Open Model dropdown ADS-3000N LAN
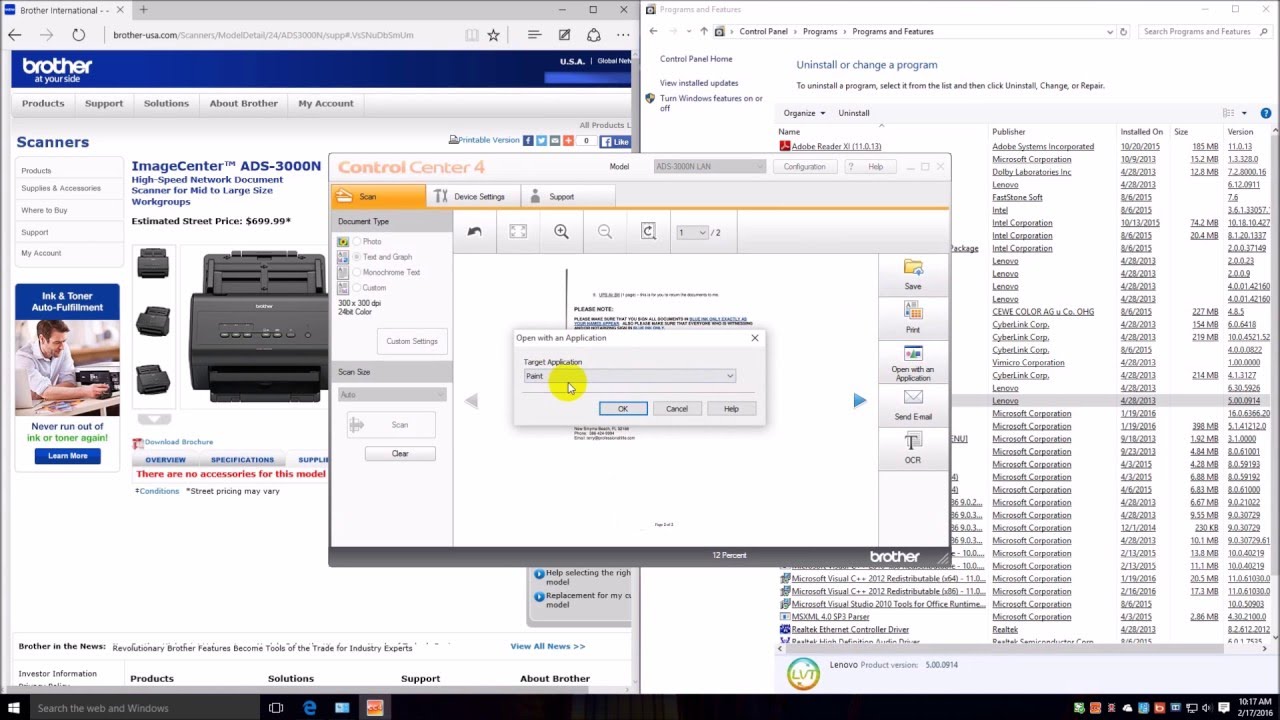This screenshot has height=720, width=1280. tap(709, 166)
